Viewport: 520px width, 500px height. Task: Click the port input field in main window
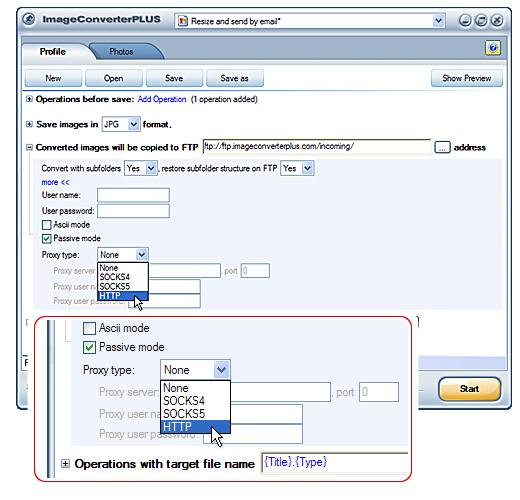[255, 271]
